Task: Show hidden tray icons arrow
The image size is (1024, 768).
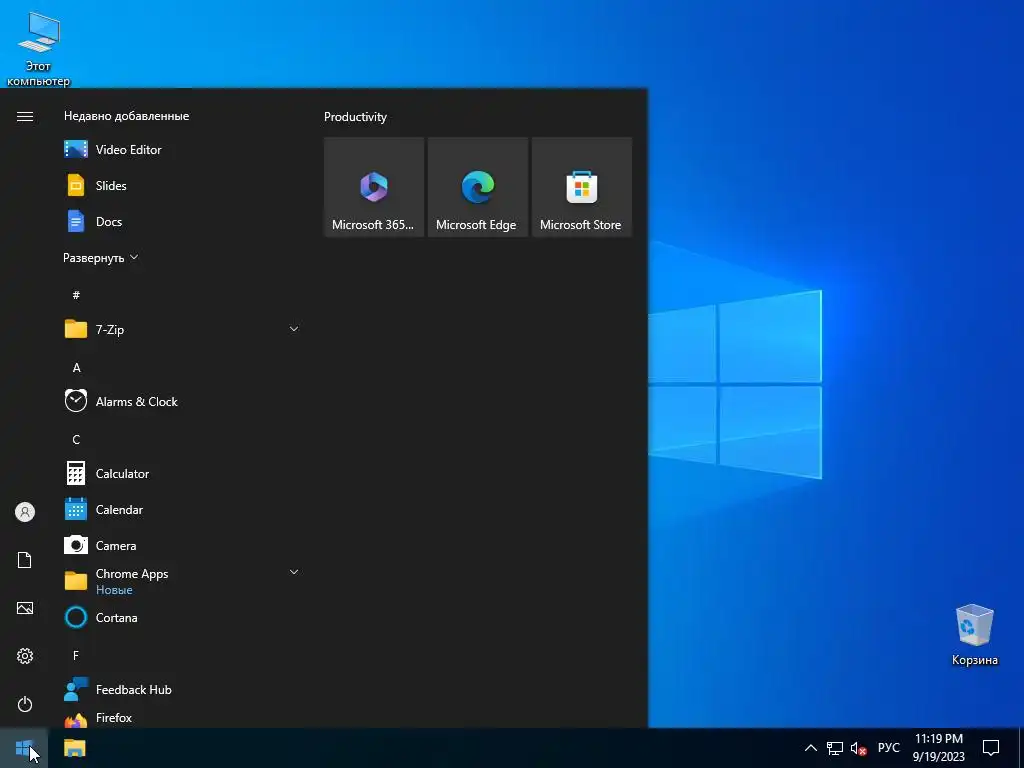Action: (810, 748)
